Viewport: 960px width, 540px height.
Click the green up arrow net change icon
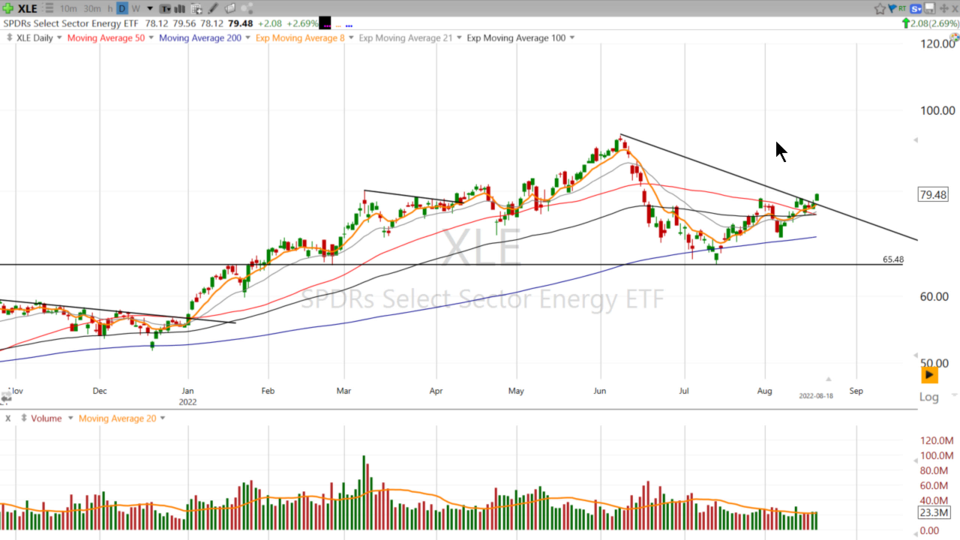(906, 23)
